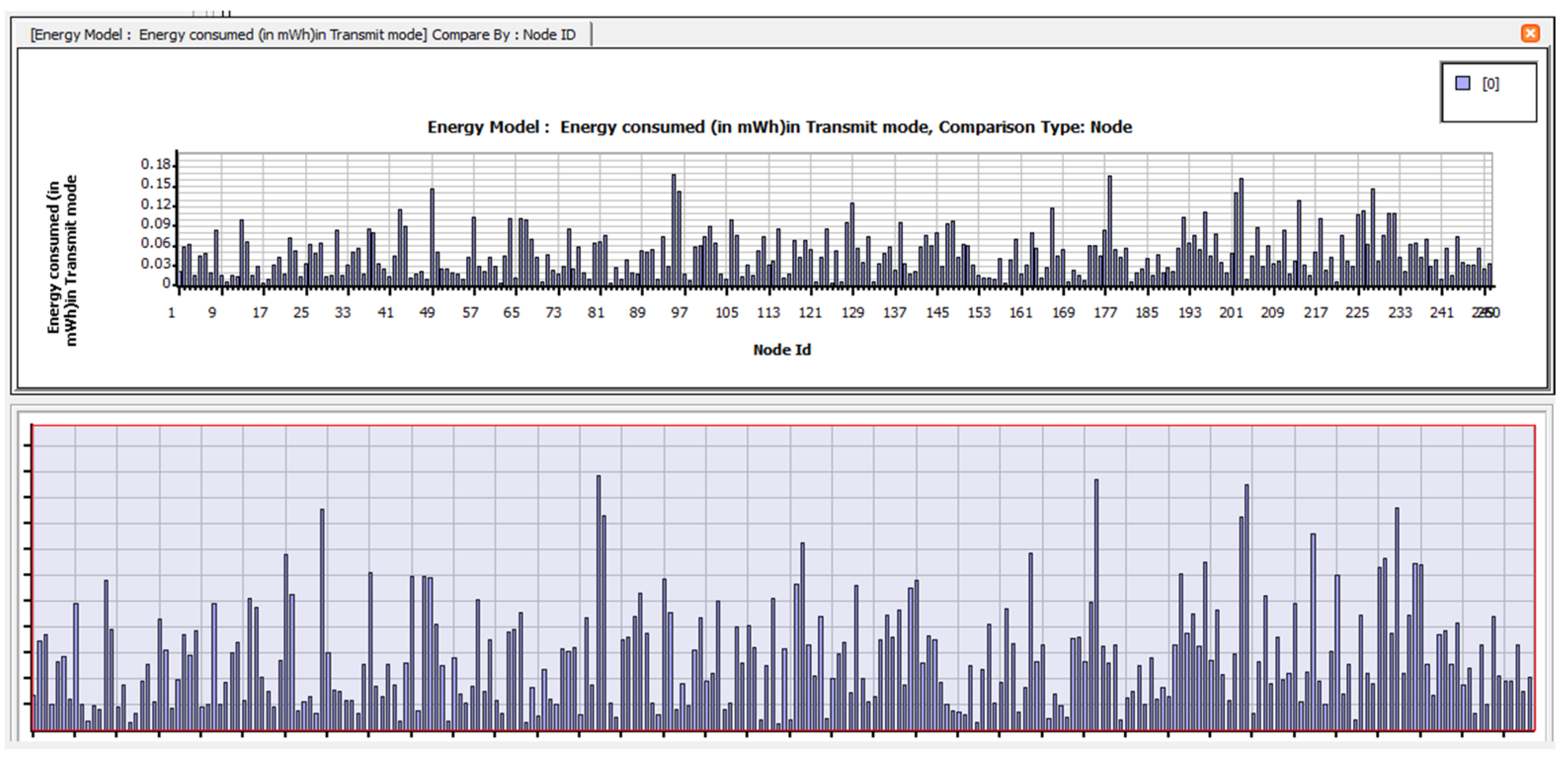Viewport: 1568px width, 762px height.
Task: Click the blue legend swatch for series [0]
Action: point(1463,84)
